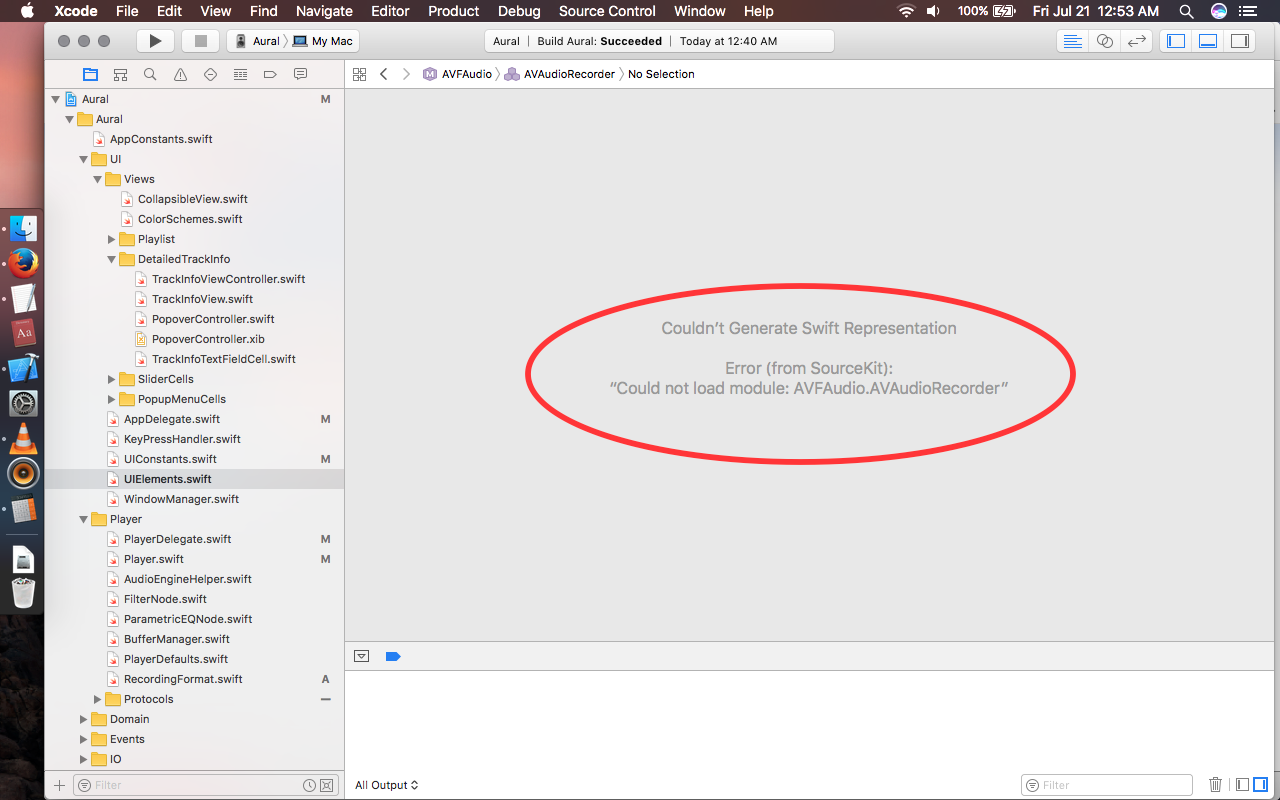Open the Breakpoint navigator icon
This screenshot has height=800, width=1280.
coord(270,74)
